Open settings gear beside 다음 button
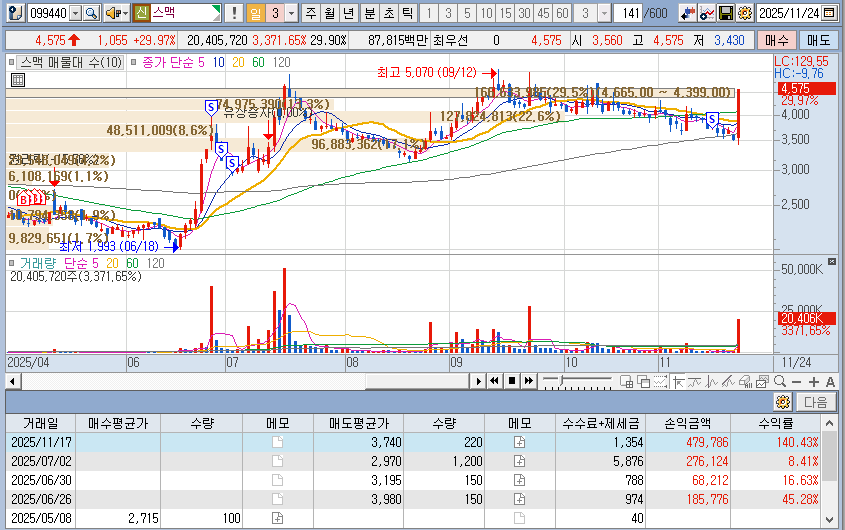845x530 pixels. (x=783, y=402)
